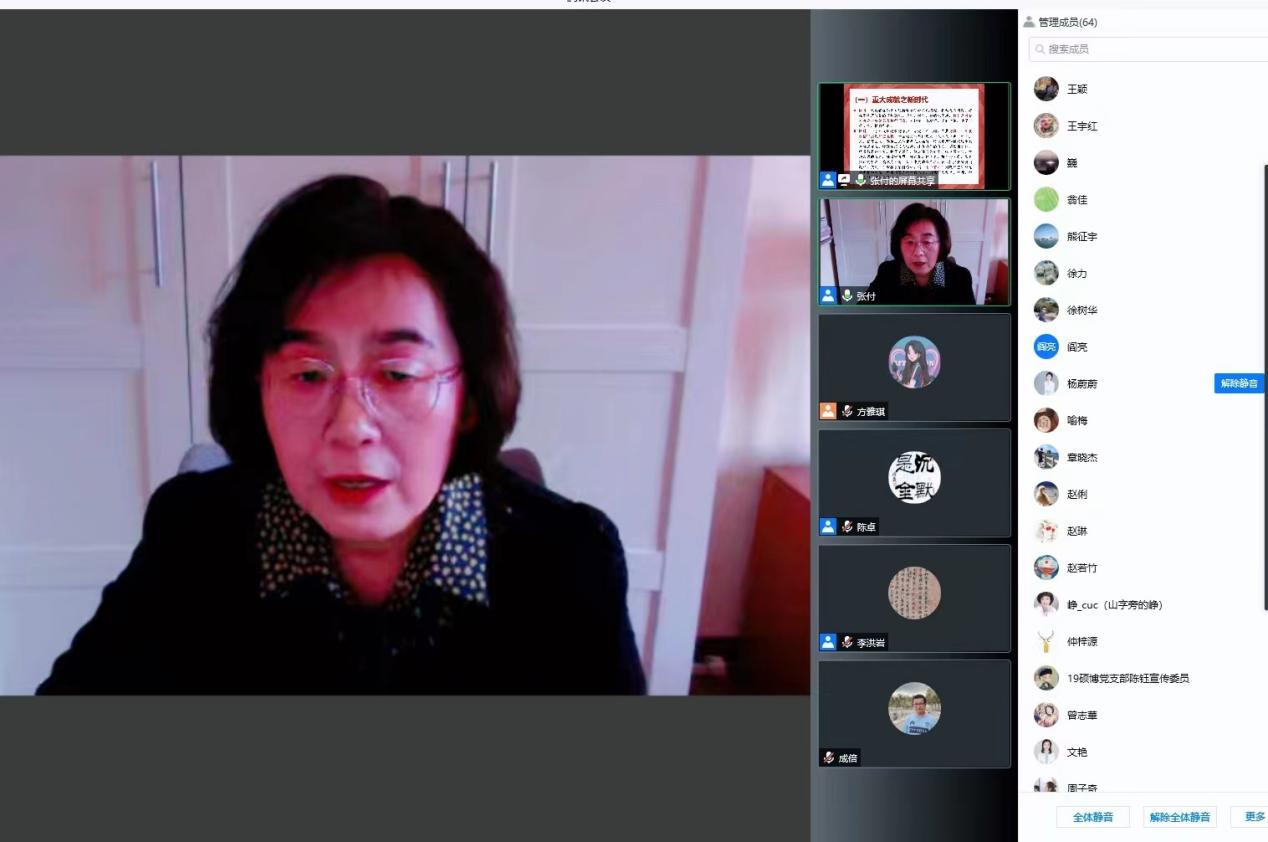Click the muted microphone icon beside 方雅琪
The height and width of the screenshot is (842, 1268).
(847, 411)
